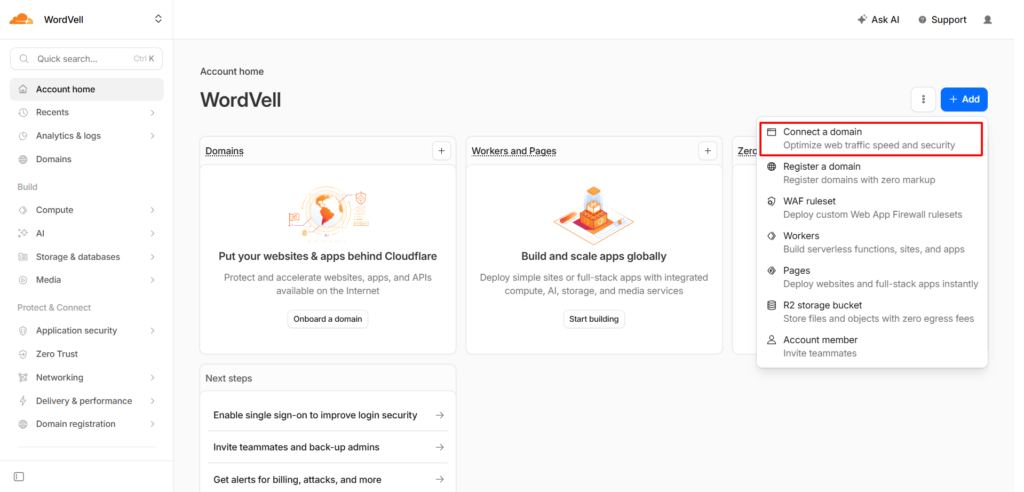Image resolution: width=1024 pixels, height=492 pixels.
Task: Open the Domains card heading link
Action: point(225,151)
